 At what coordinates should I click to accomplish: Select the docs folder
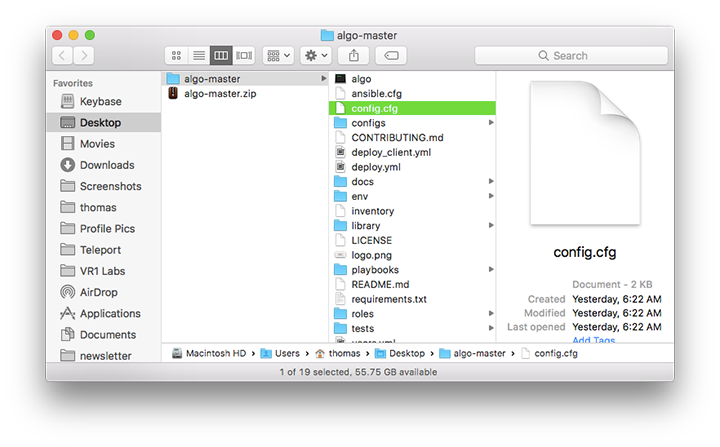tap(412, 181)
